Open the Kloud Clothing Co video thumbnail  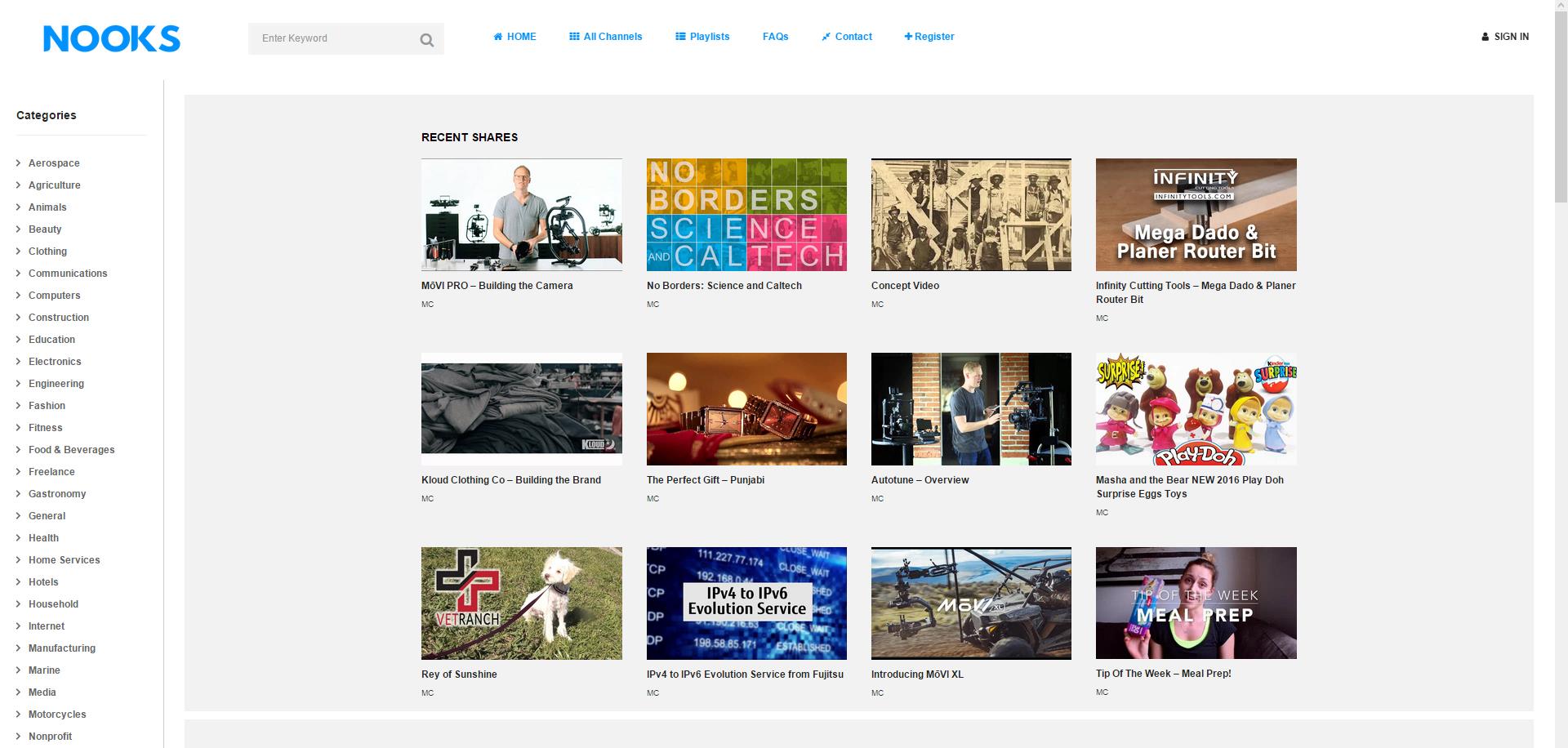[522, 409]
